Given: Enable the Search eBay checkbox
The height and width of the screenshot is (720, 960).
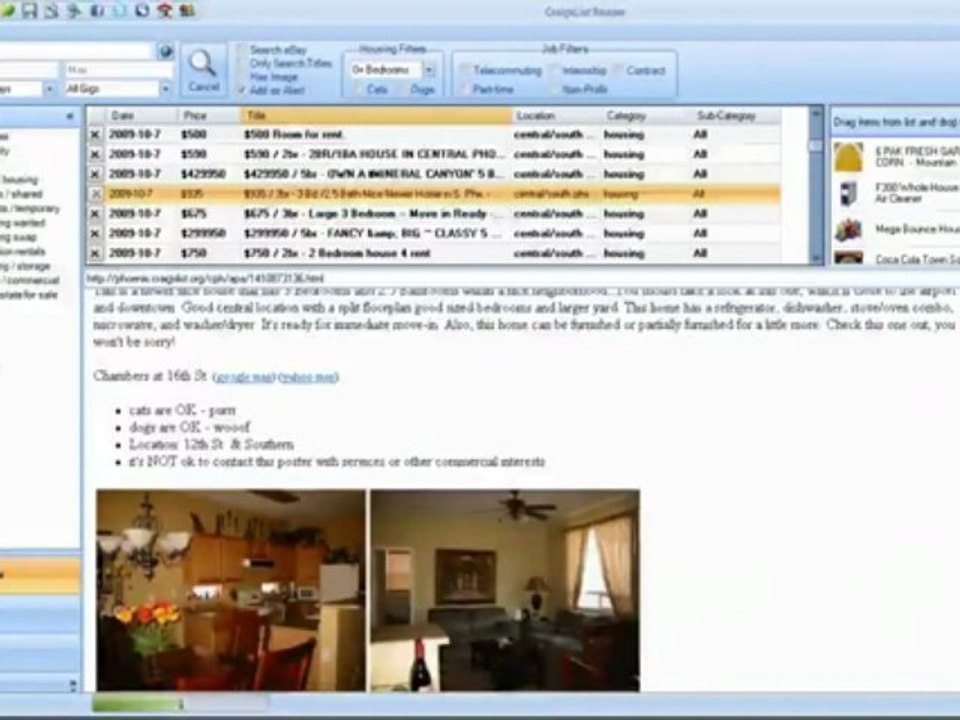Looking at the screenshot, I should click(x=242, y=50).
